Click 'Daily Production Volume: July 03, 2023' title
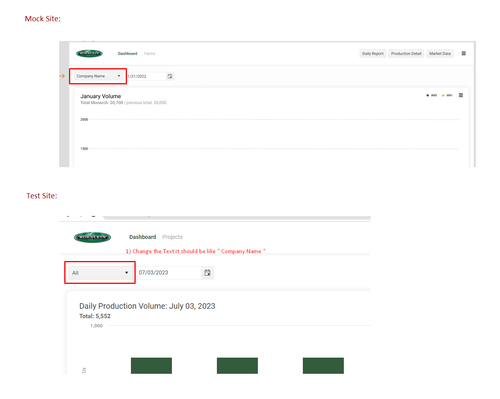The height and width of the screenshot is (399, 500). pos(147,306)
